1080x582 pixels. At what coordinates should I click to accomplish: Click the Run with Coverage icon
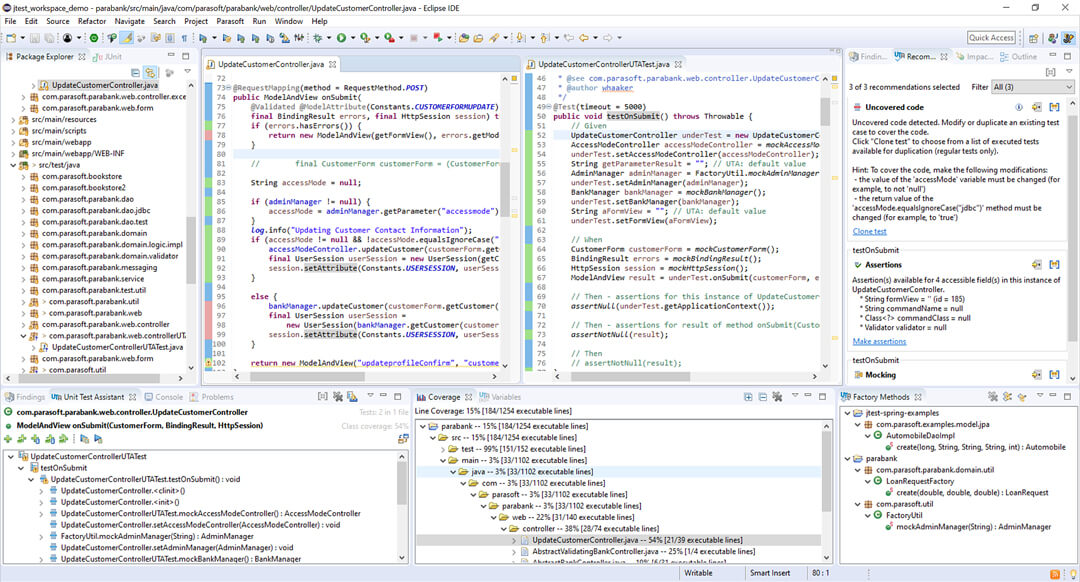click(x=365, y=38)
